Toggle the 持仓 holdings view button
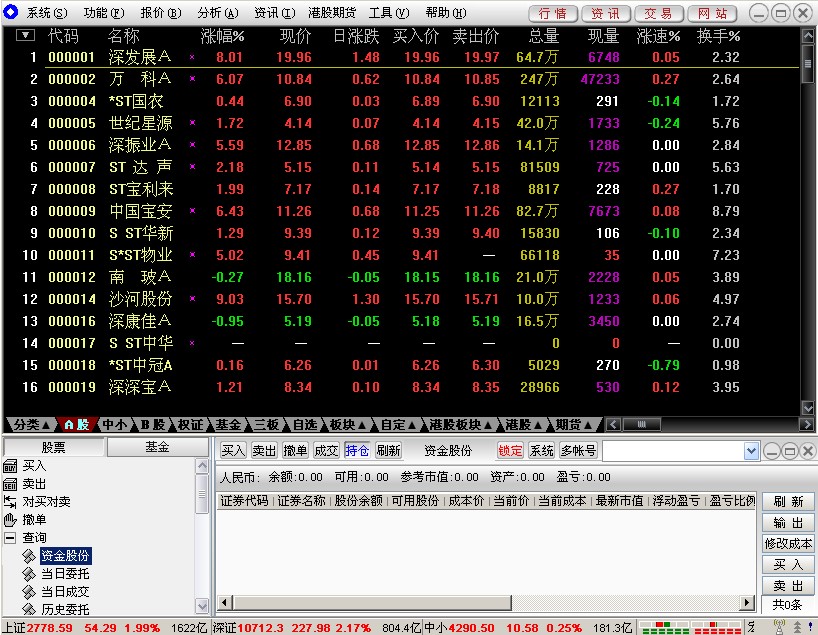Screen dimensions: 818x635 tap(357, 450)
